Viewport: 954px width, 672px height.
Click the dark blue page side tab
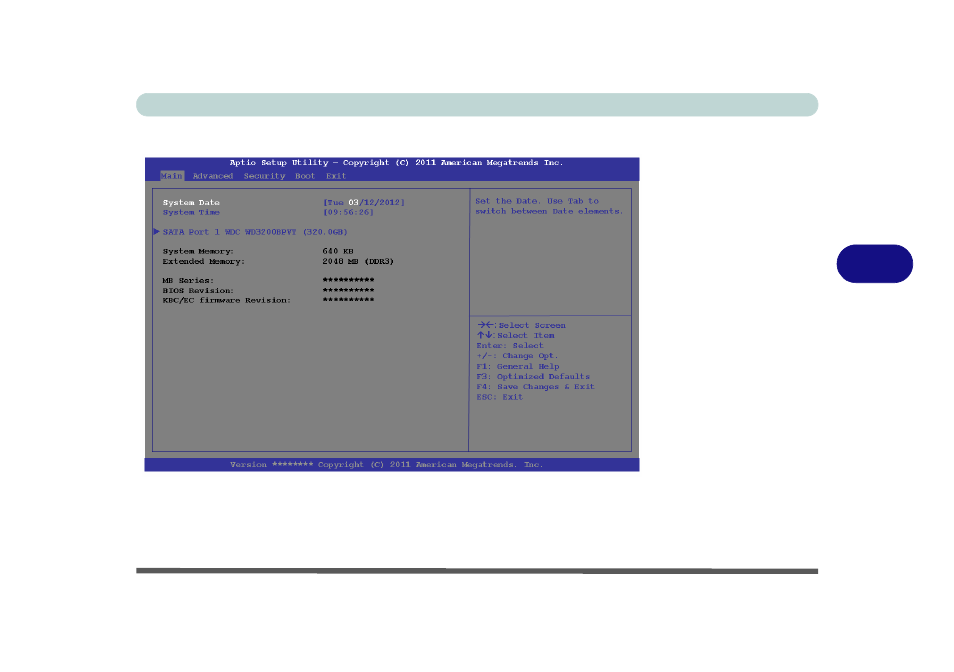[874, 263]
